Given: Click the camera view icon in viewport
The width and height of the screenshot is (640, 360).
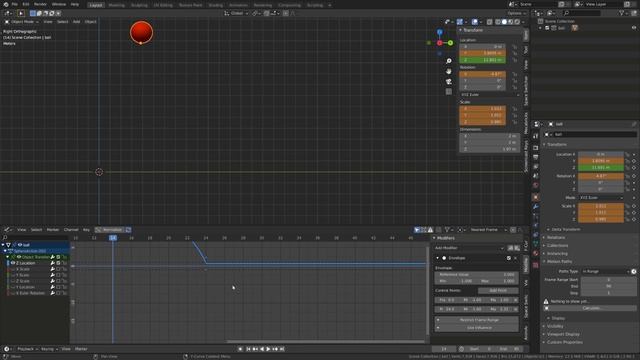Looking at the screenshot, I should [x=449, y=81].
